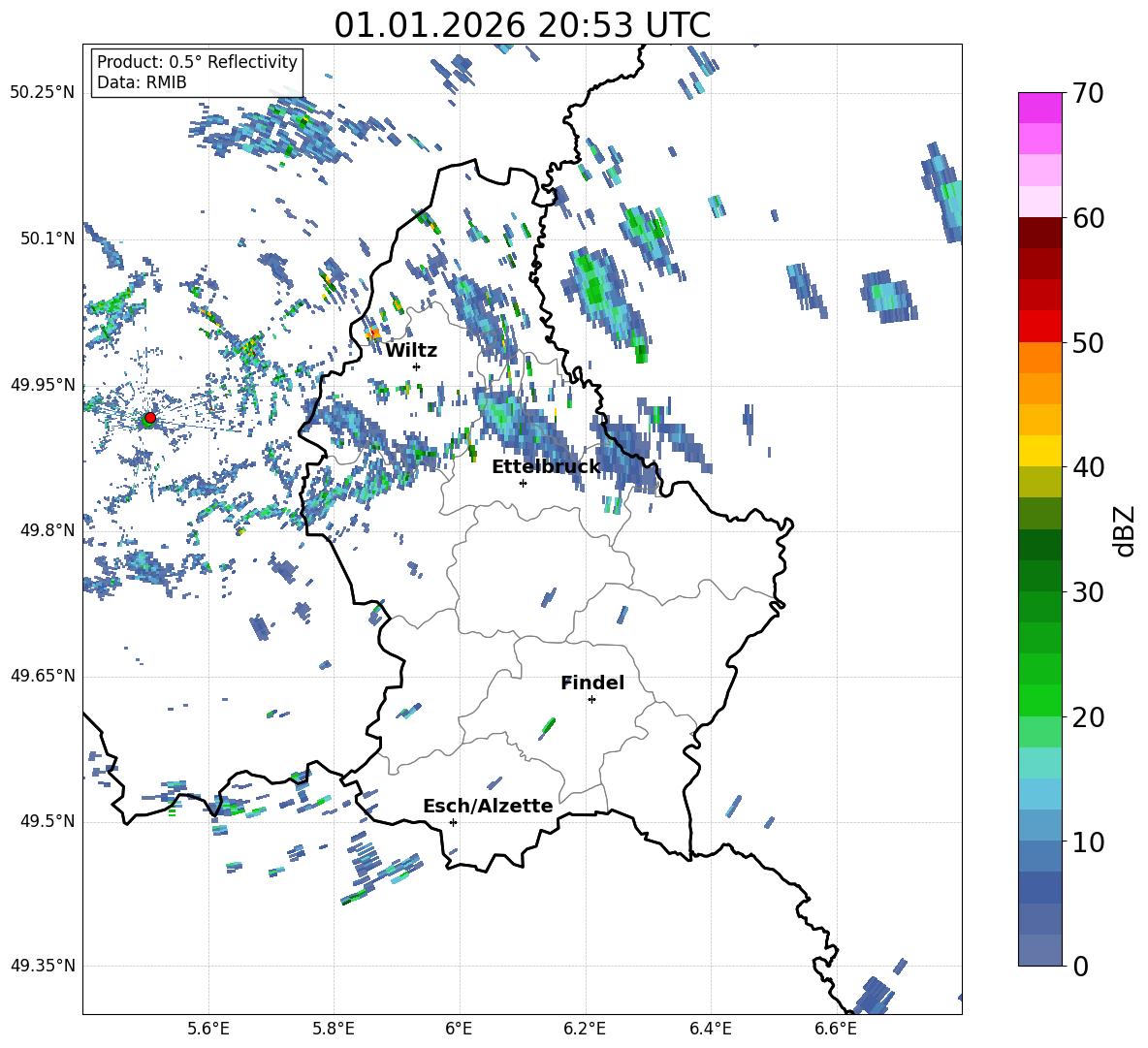Click the yellow swatch just above 40 dBZ

pos(1039,451)
